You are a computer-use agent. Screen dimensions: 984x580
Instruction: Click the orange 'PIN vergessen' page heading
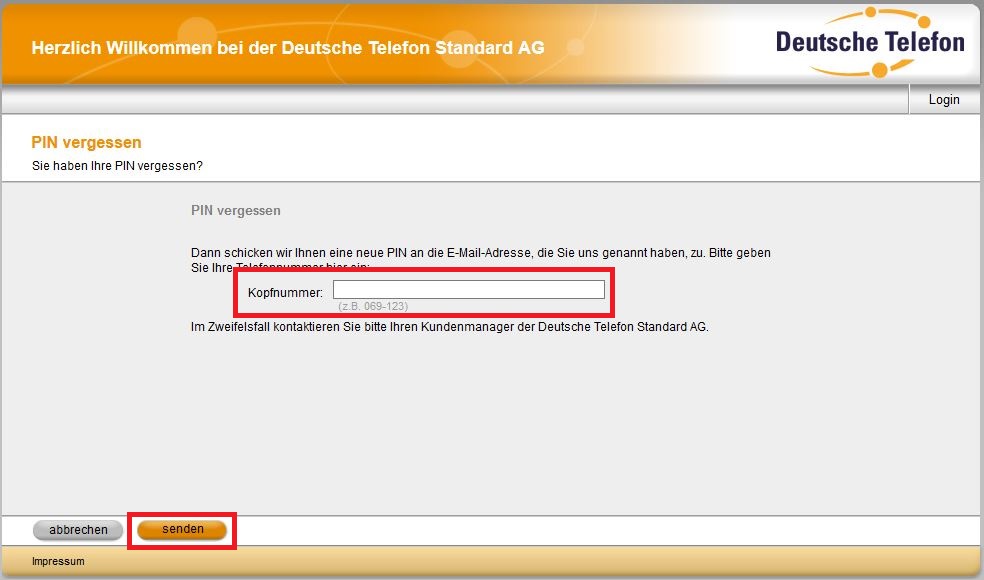[86, 142]
